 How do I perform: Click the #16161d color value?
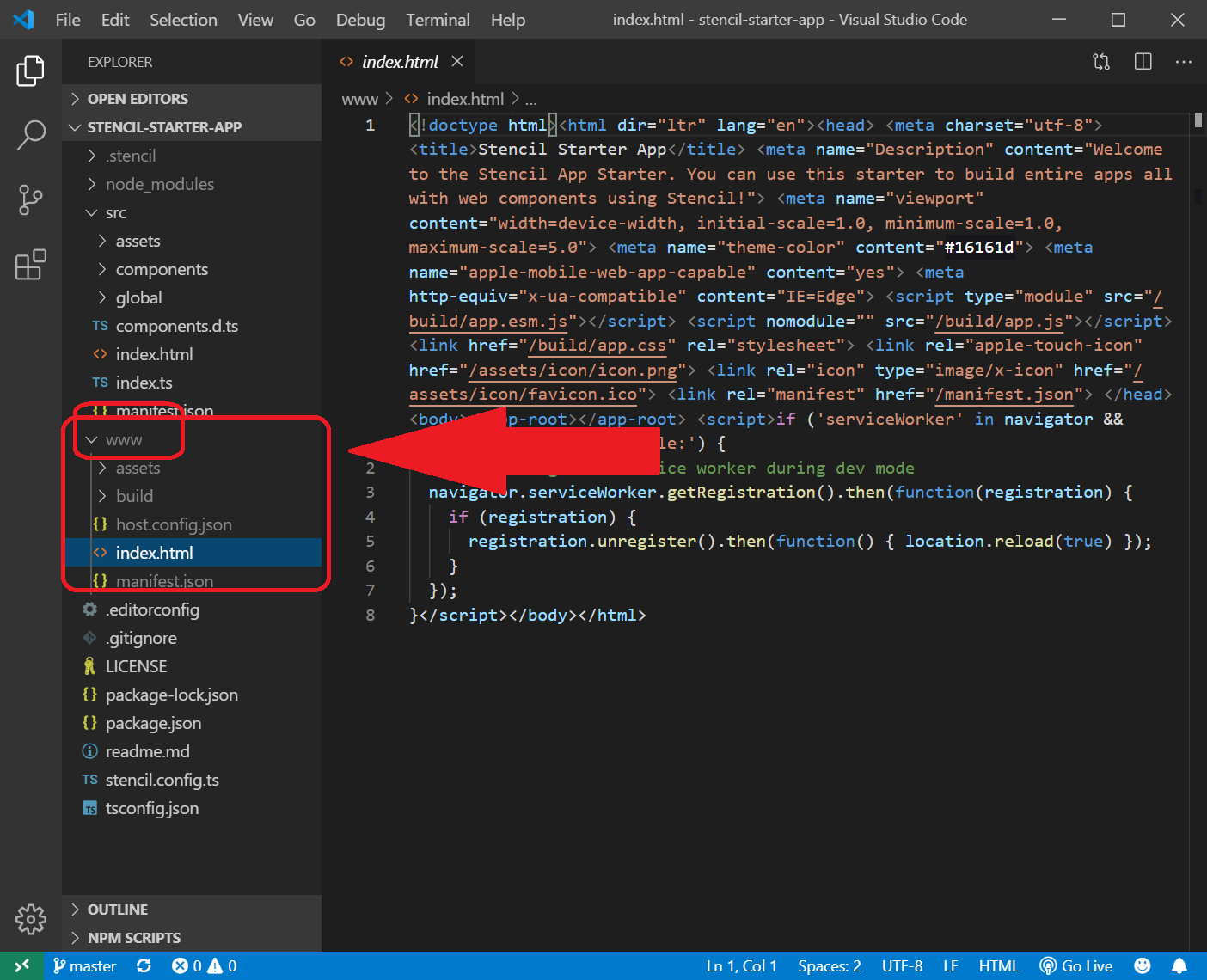pyautogui.click(x=979, y=248)
